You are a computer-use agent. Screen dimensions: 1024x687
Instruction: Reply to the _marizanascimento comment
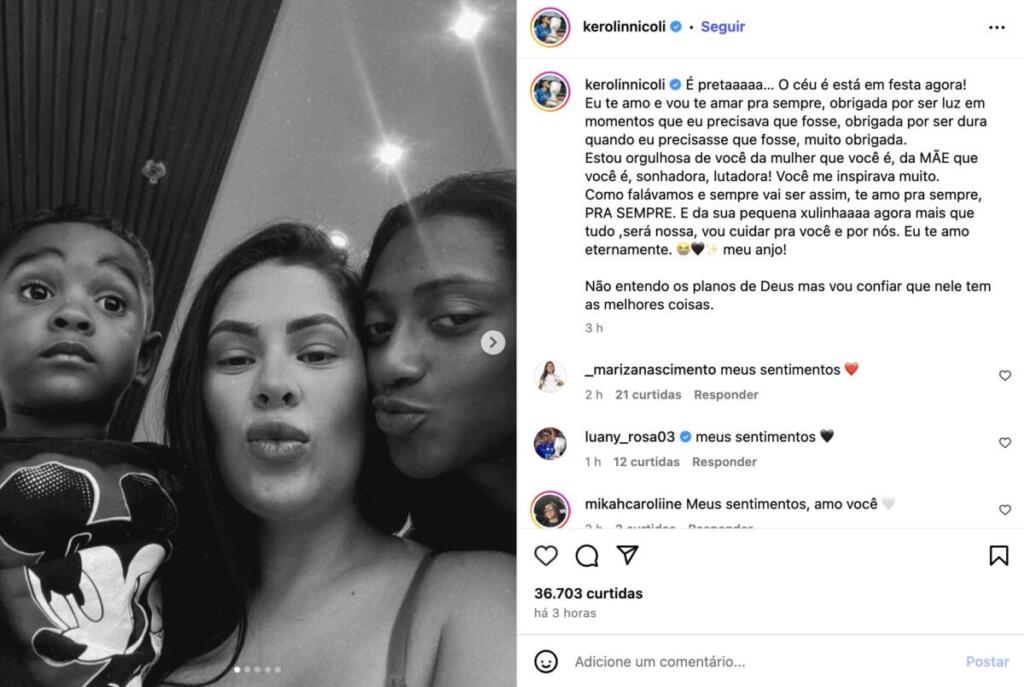pyautogui.click(x=726, y=394)
